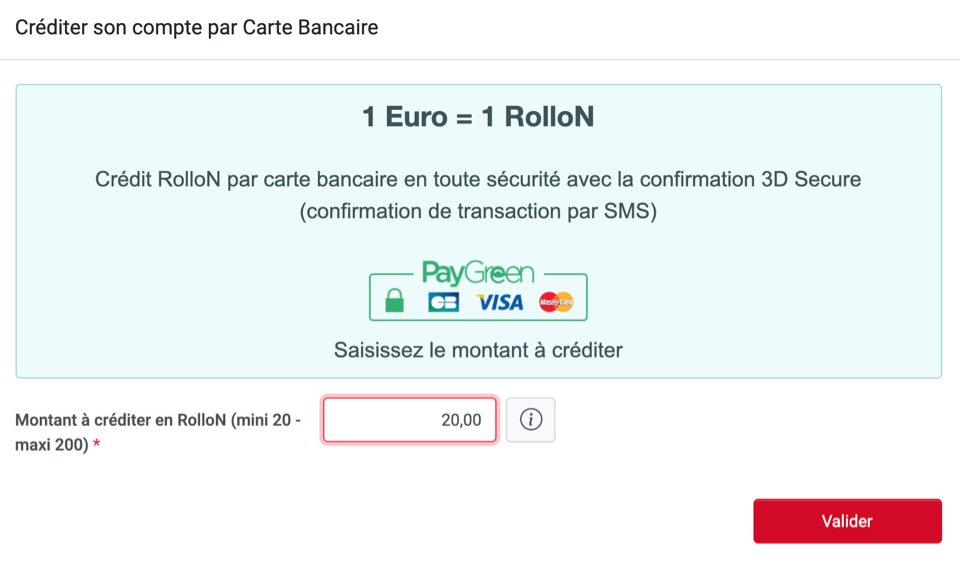Click the 'Créditer son compte par Carte Bancaire' title

[197, 28]
